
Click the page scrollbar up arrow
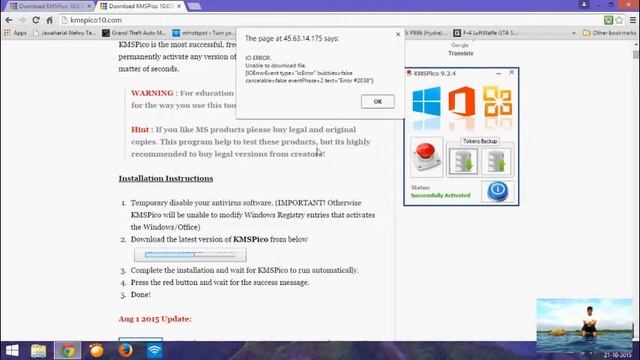636,44
